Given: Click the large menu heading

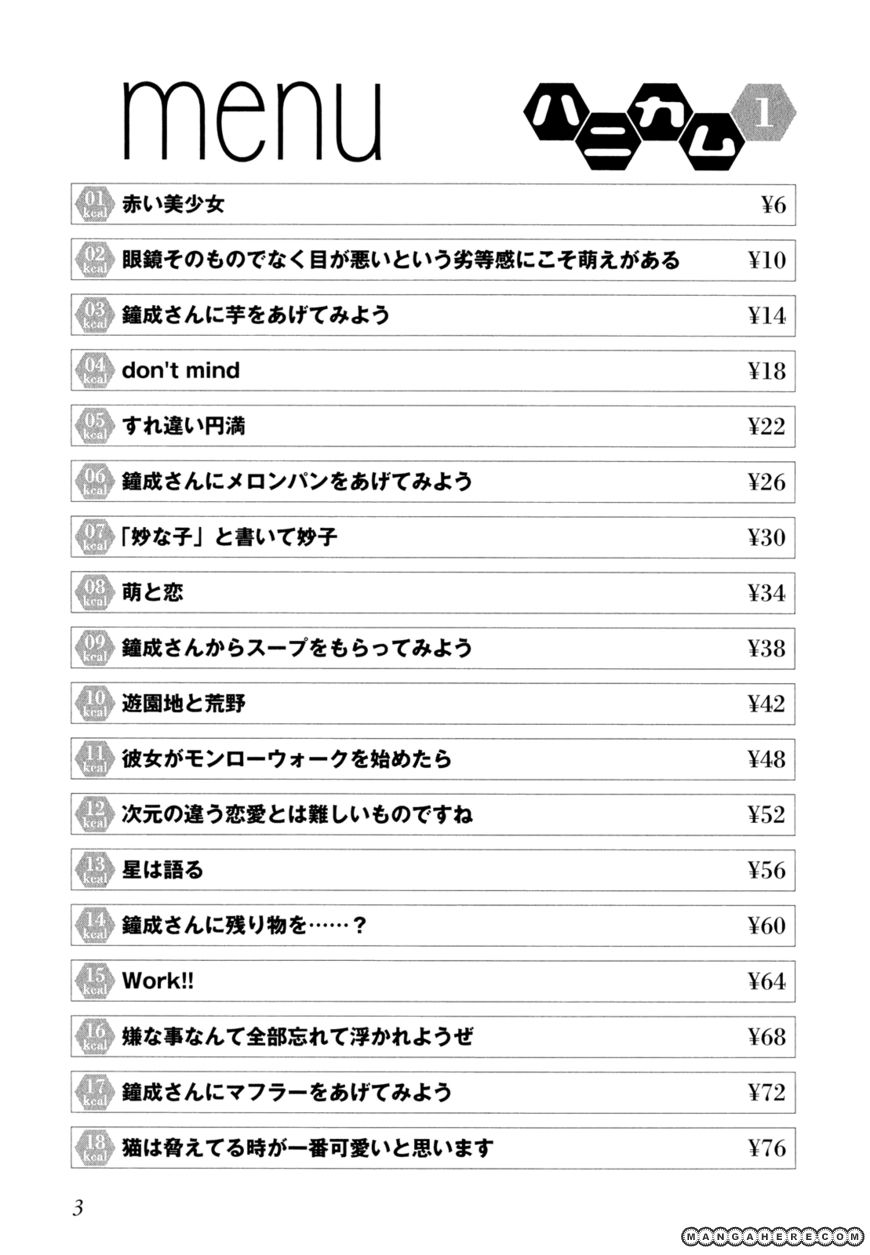Looking at the screenshot, I should 252,123.
